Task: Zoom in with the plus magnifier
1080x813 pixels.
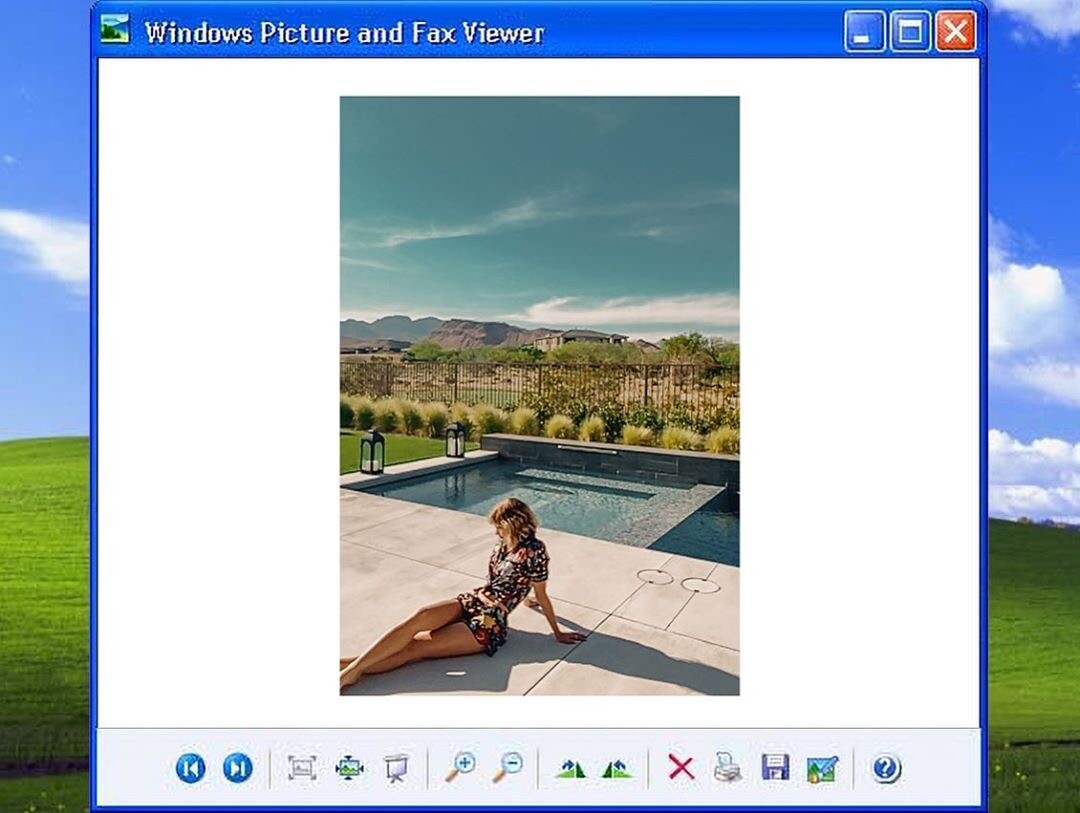Action: point(460,768)
